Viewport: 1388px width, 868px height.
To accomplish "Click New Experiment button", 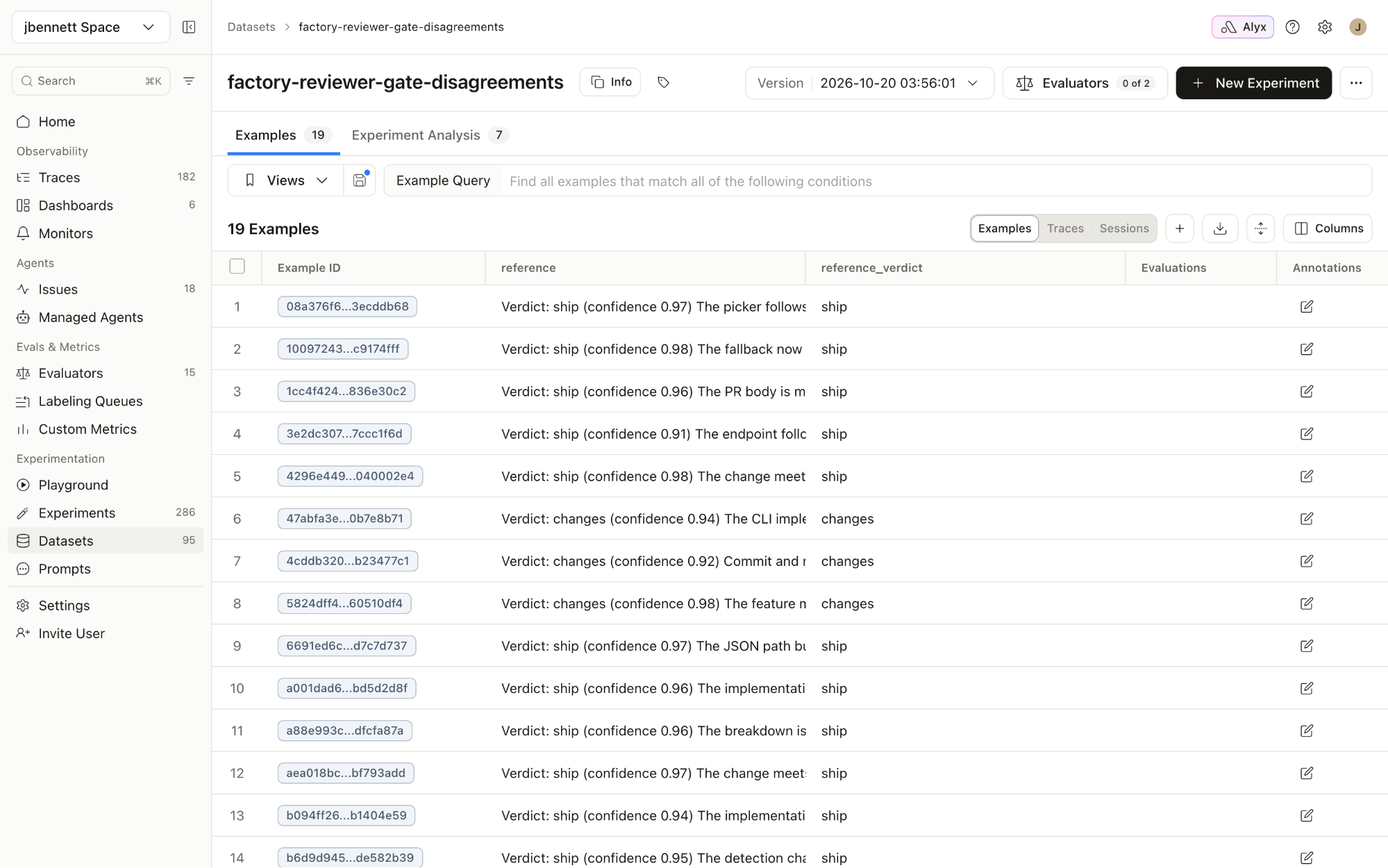I will (x=1254, y=83).
